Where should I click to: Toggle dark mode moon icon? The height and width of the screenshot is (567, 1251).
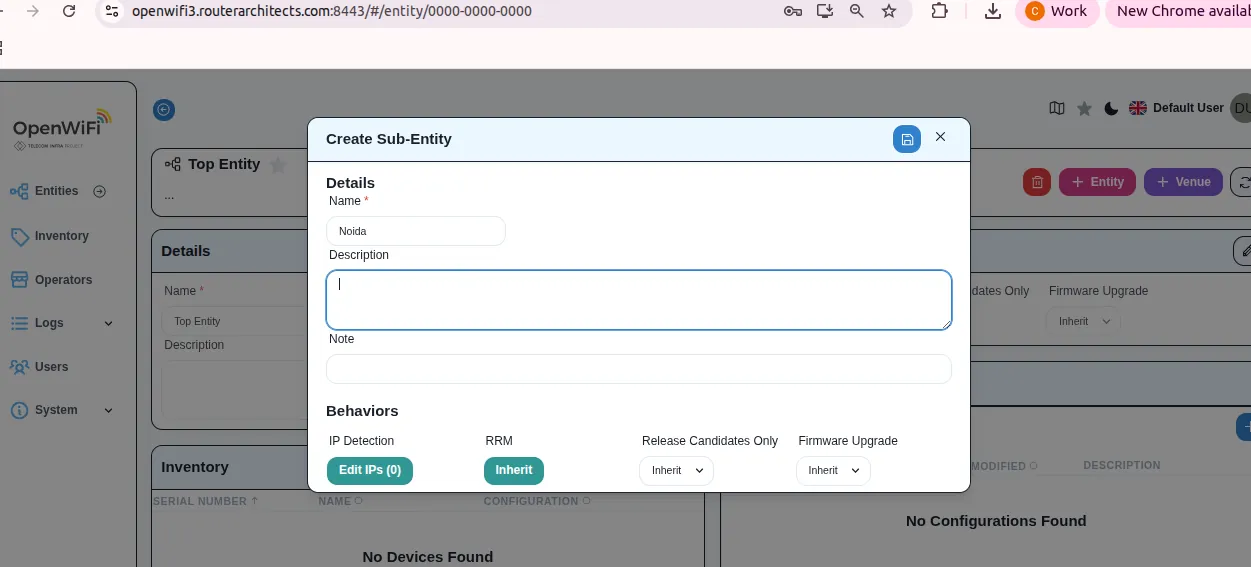1111,108
